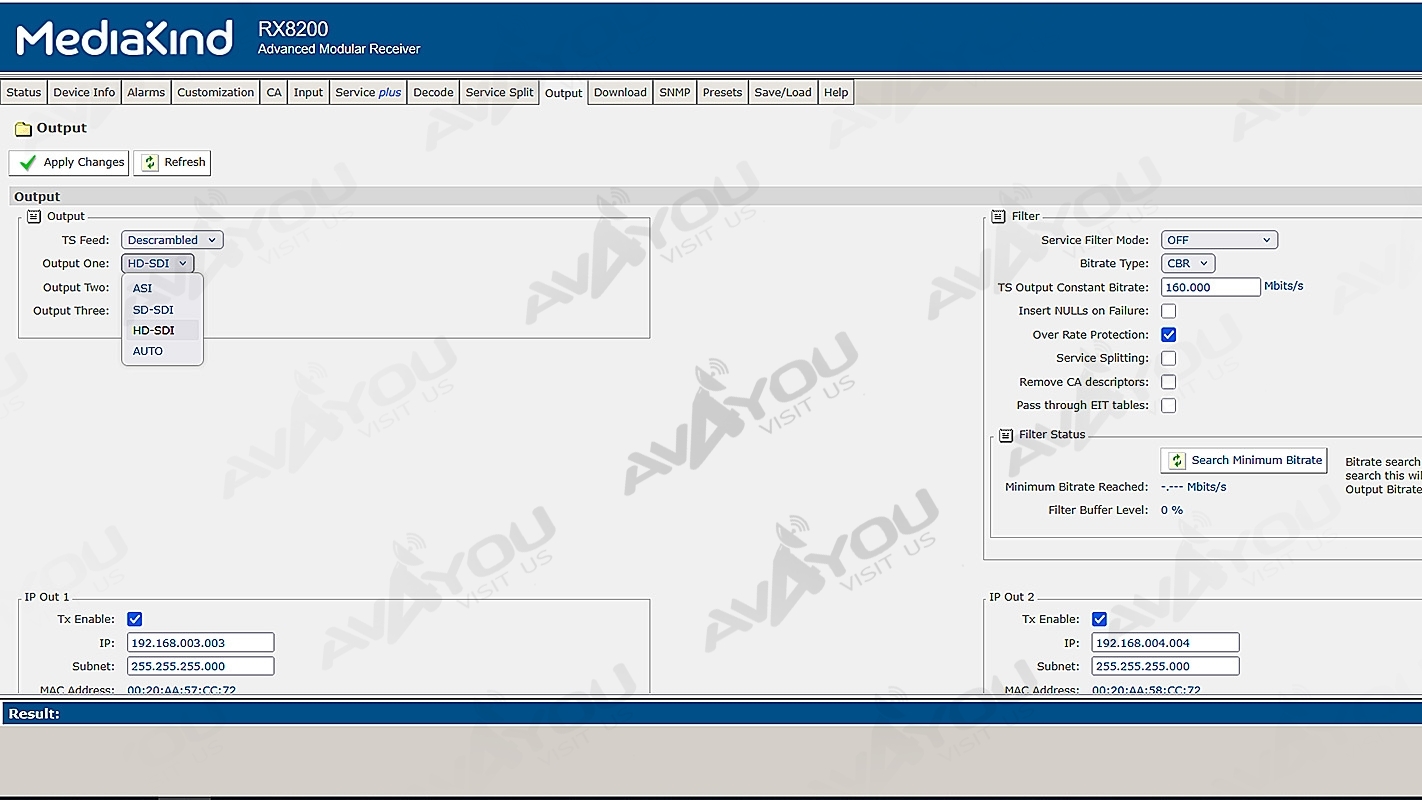Open the TS Feed dropdown

(x=172, y=240)
